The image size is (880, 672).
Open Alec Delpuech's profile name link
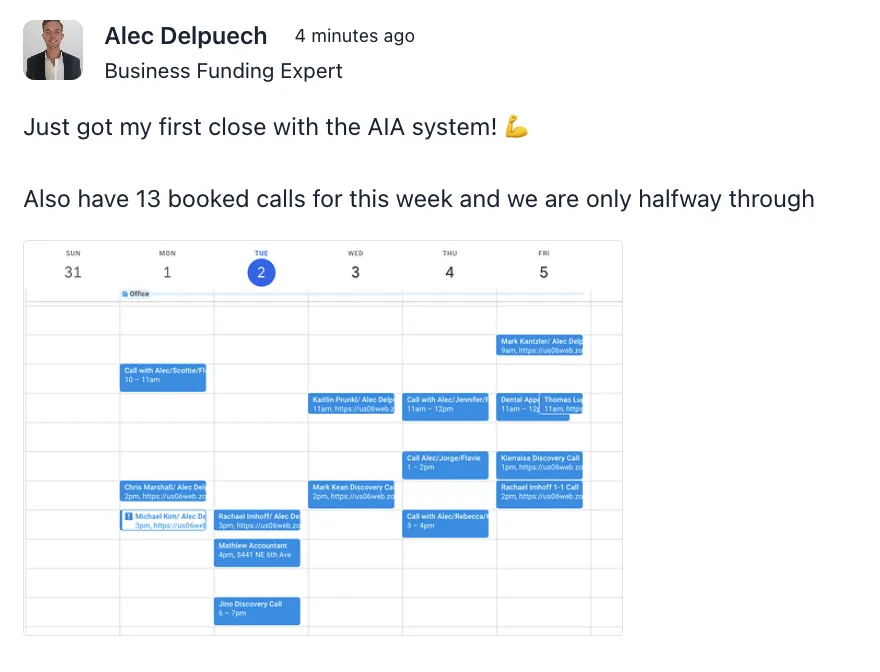(x=186, y=36)
